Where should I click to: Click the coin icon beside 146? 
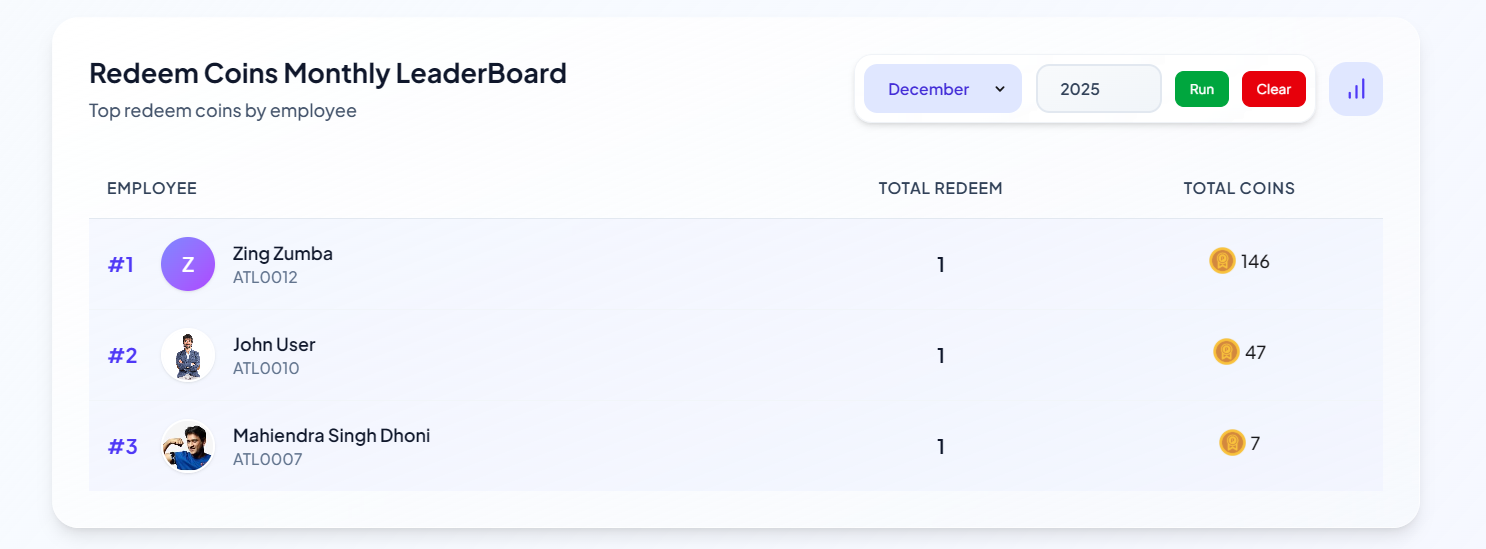coord(1222,261)
